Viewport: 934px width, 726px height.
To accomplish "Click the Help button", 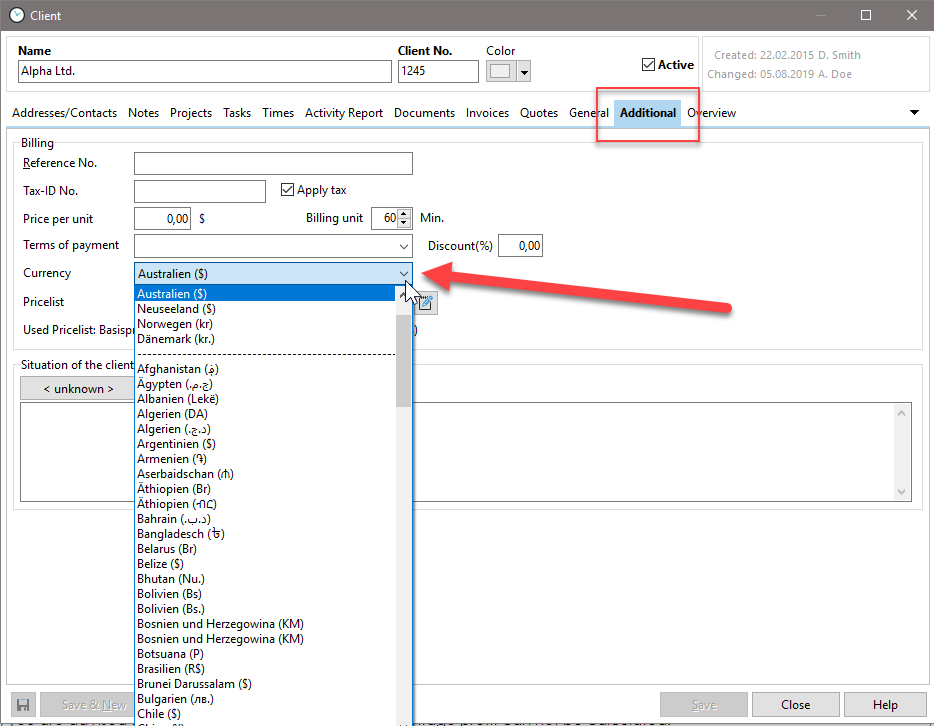I will (x=885, y=705).
